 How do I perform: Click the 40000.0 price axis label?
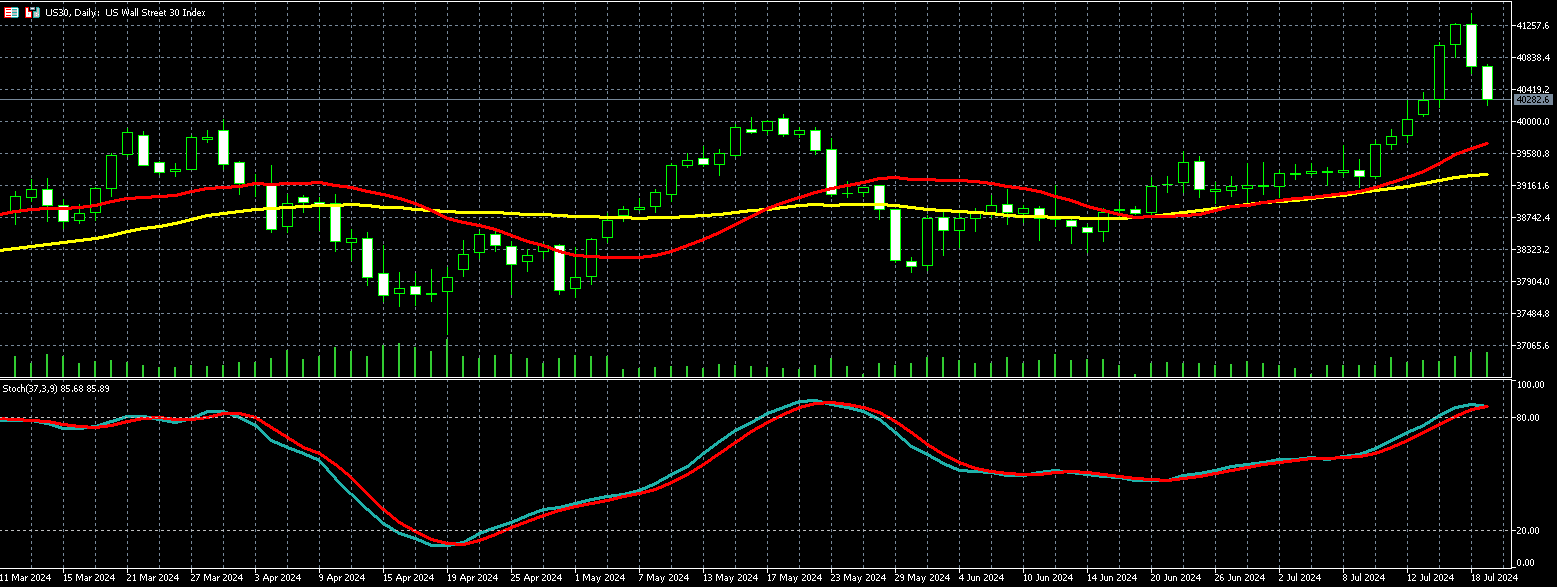pos(1532,122)
